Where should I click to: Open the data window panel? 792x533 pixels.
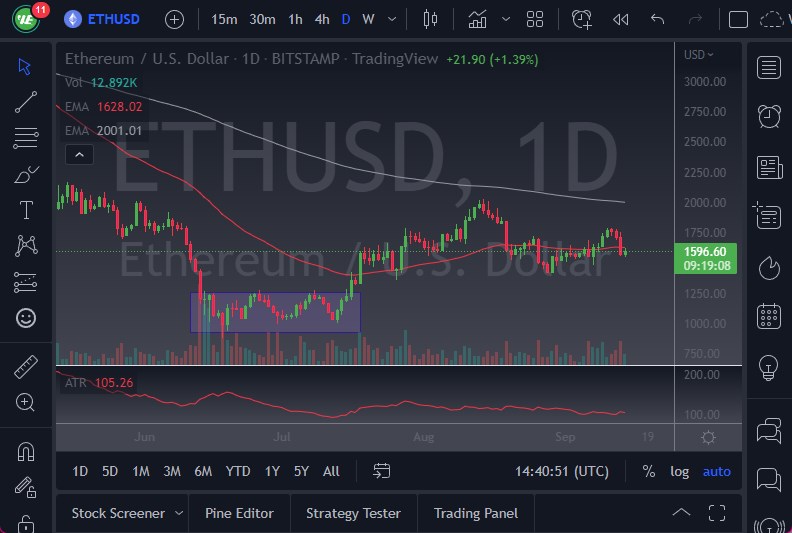[767, 216]
